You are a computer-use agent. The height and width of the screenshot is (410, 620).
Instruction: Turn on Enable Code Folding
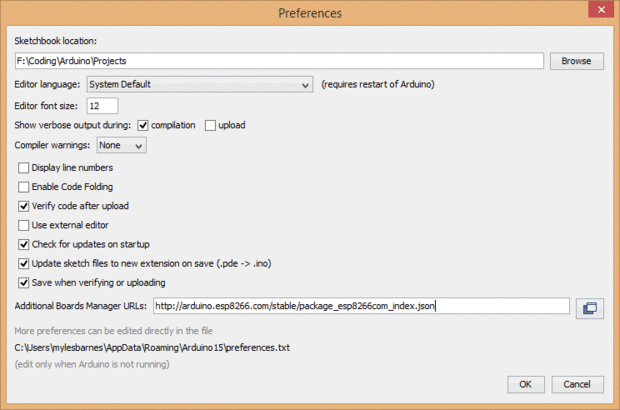(x=24, y=186)
